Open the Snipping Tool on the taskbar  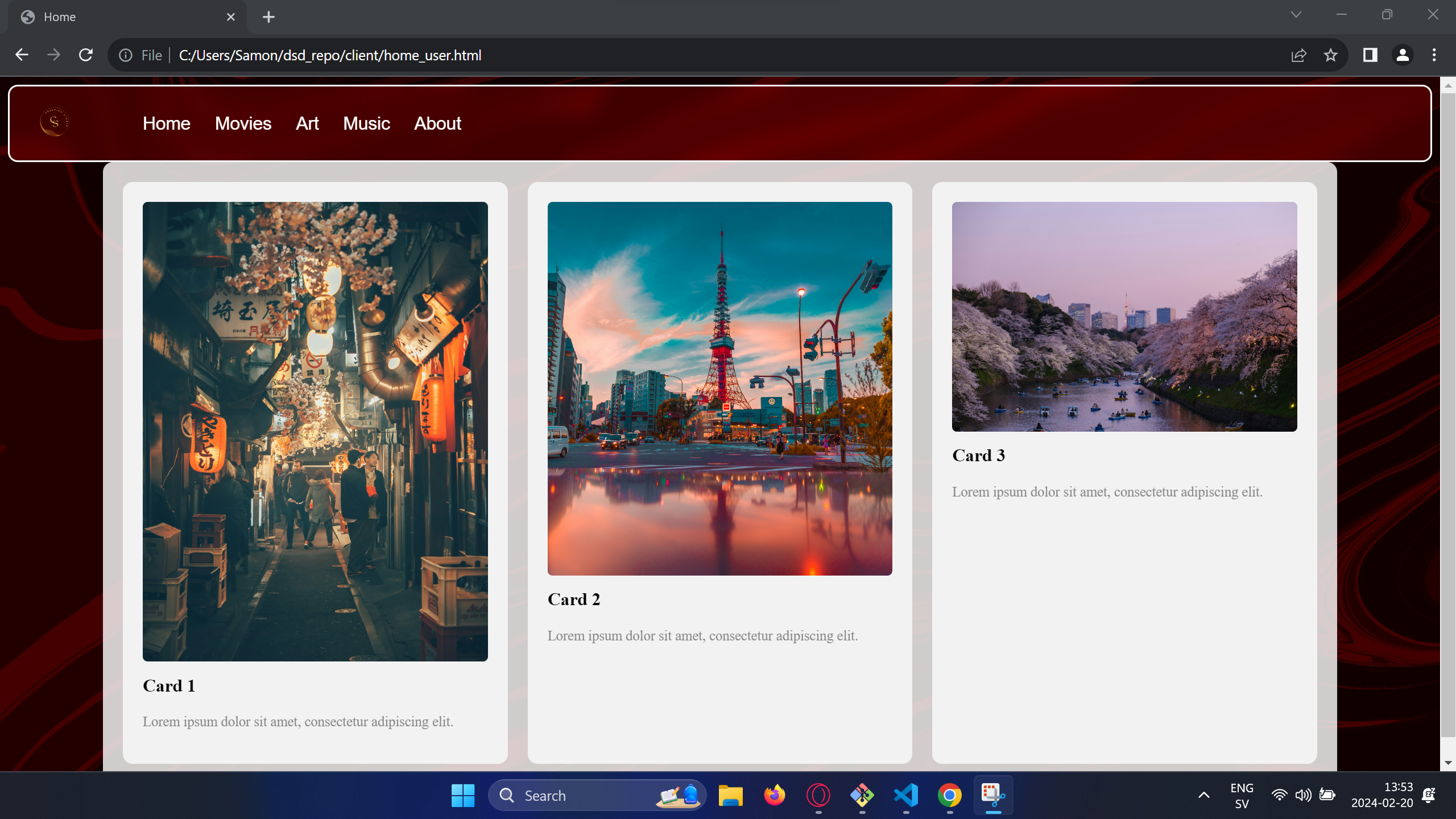pos(992,795)
